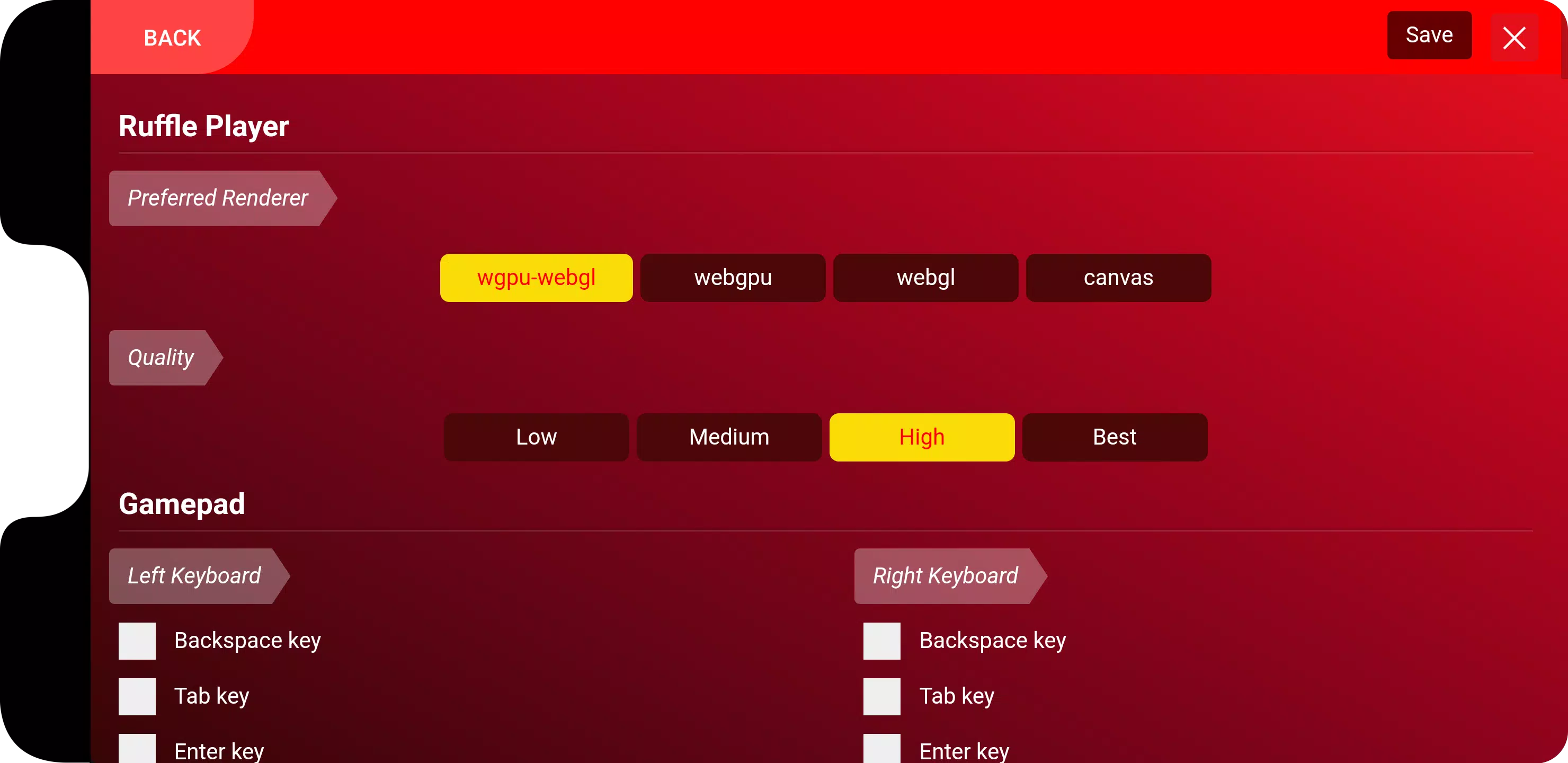Go back to previous screen
Screen dimensions: 1568x763
click(172, 37)
